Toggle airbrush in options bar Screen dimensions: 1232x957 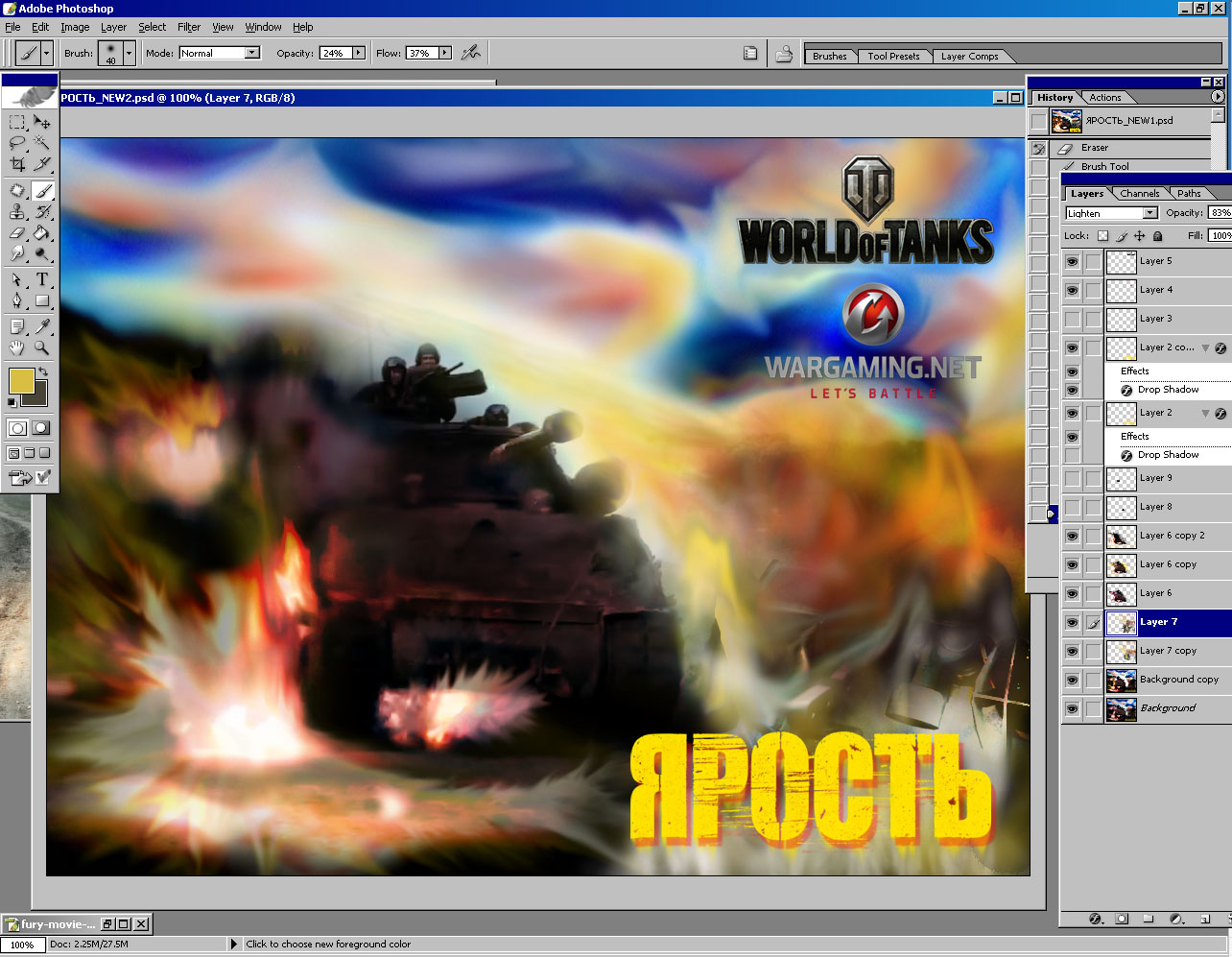coord(470,53)
